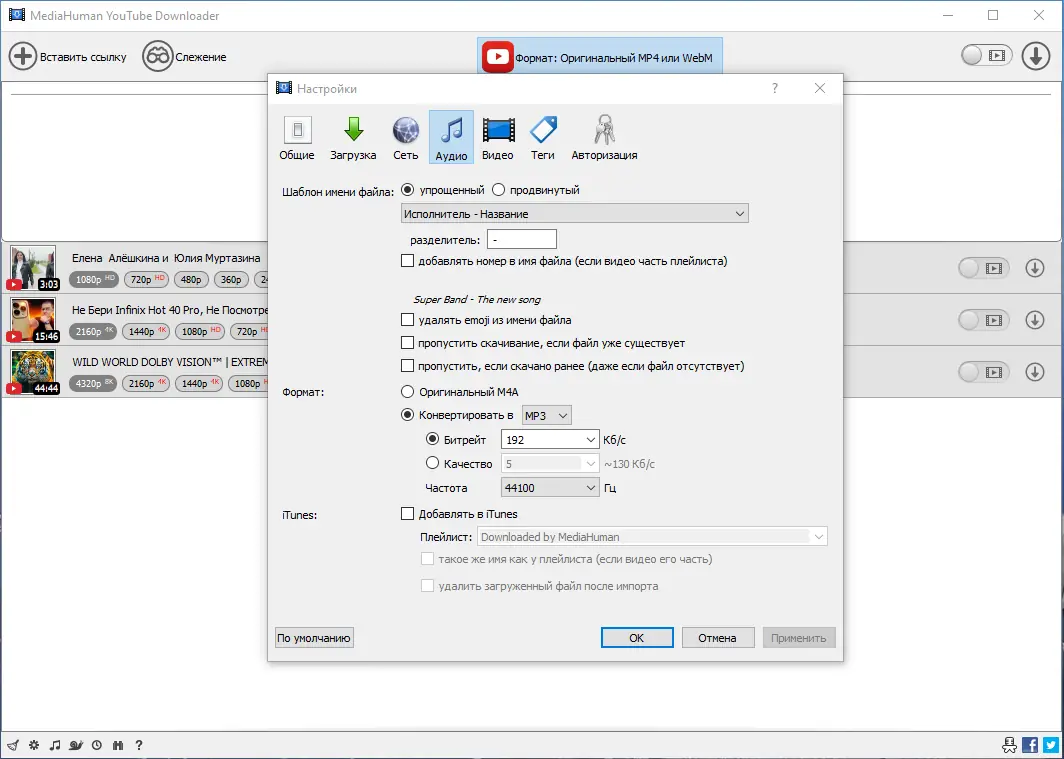
Task: Click the tiger WILD WORLD video thumbnail
Action: [x=34, y=372]
